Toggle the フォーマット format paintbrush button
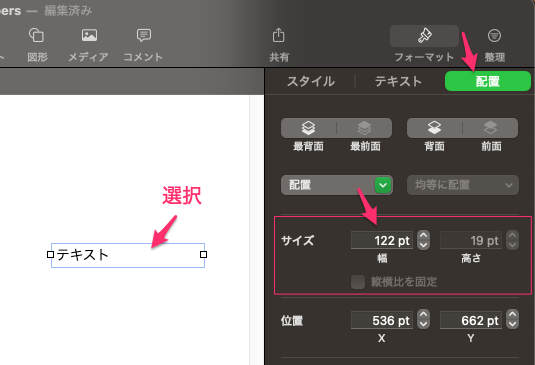The width and height of the screenshot is (535, 365). (424, 36)
